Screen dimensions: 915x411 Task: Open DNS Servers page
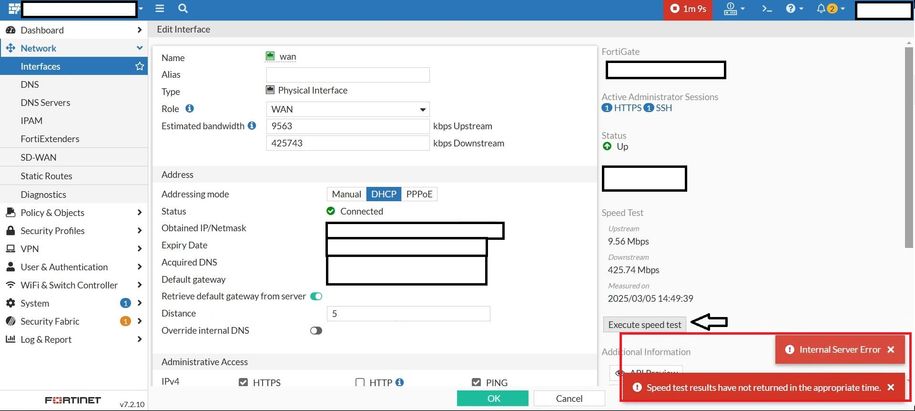click(74, 103)
